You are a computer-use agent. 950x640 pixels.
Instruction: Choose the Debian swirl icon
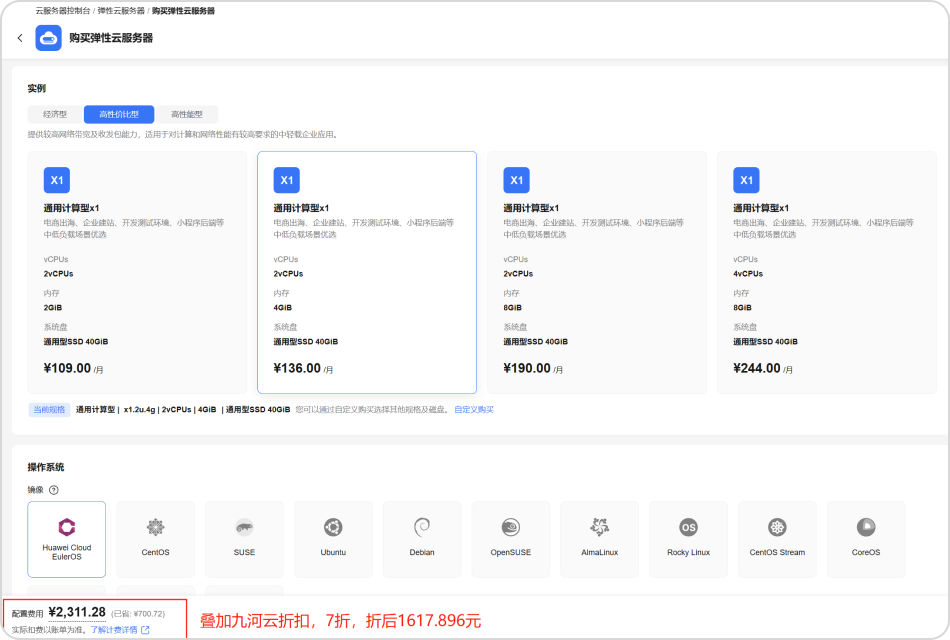coord(422,527)
